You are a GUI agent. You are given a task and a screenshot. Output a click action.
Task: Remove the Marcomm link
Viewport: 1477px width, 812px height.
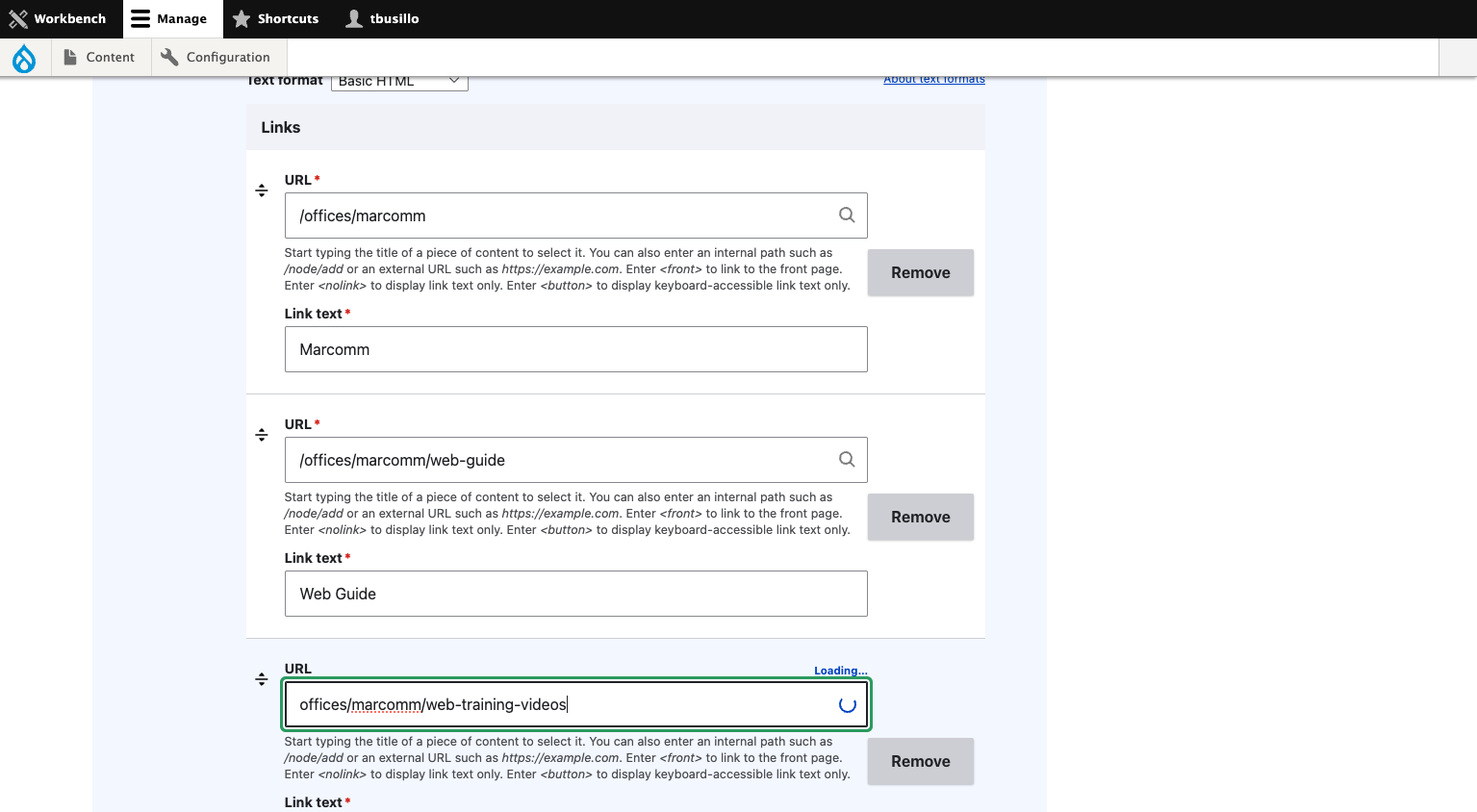click(x=921, y=272)
